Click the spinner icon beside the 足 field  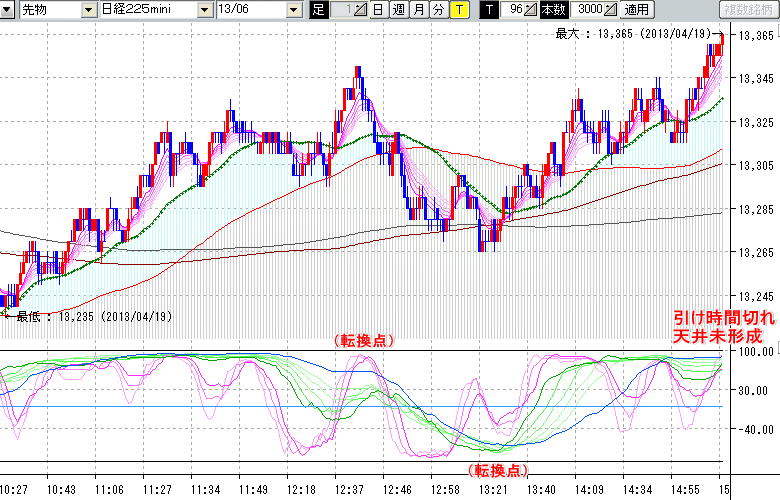[361, 10]
